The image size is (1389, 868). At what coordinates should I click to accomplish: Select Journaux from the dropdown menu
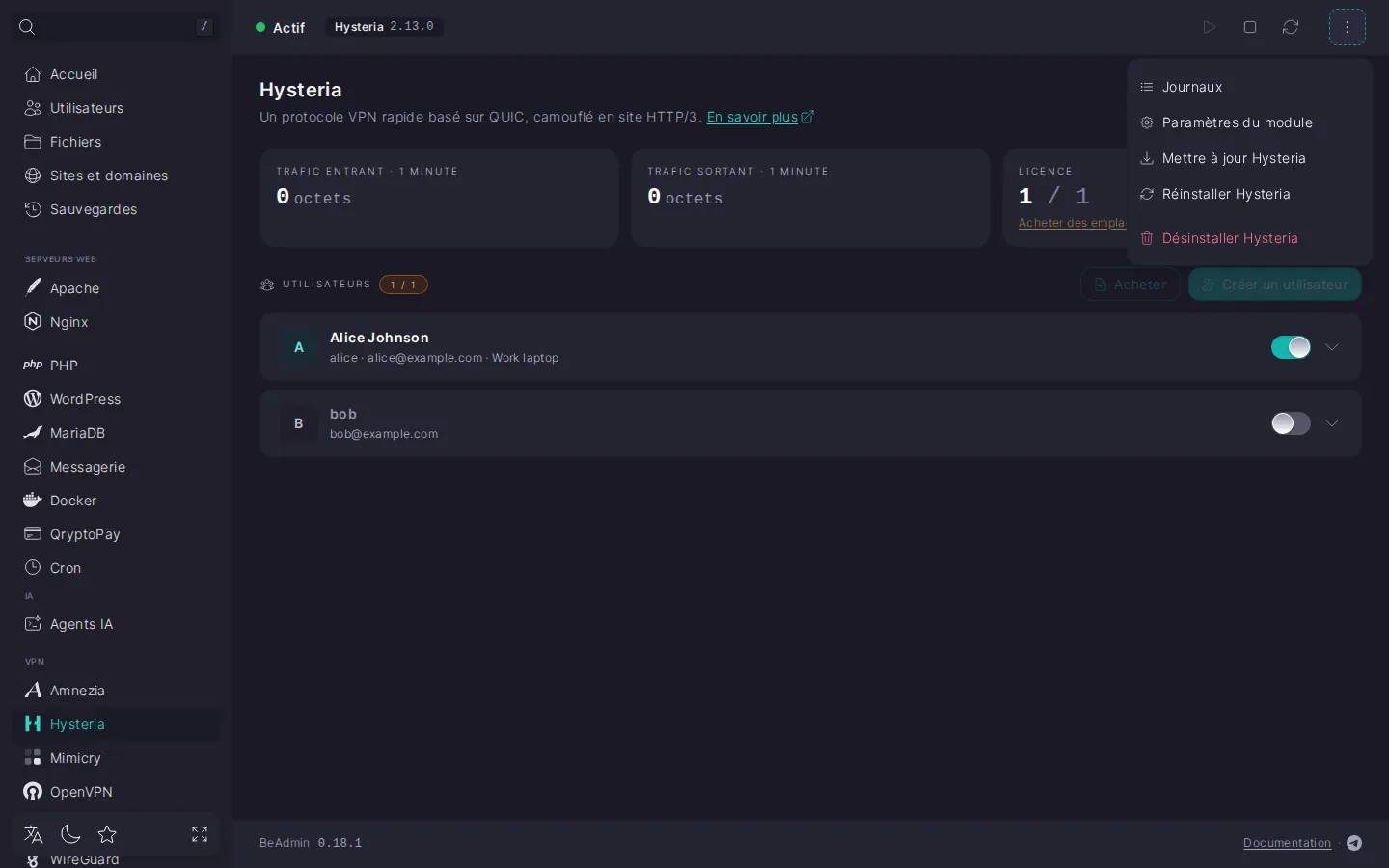(1249, 87)
